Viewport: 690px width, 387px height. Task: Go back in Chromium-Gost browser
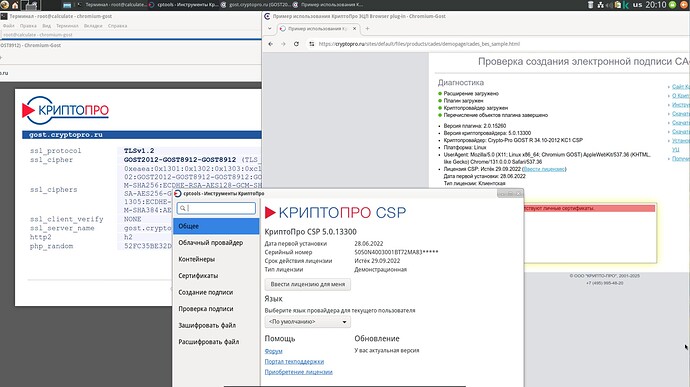271,44
